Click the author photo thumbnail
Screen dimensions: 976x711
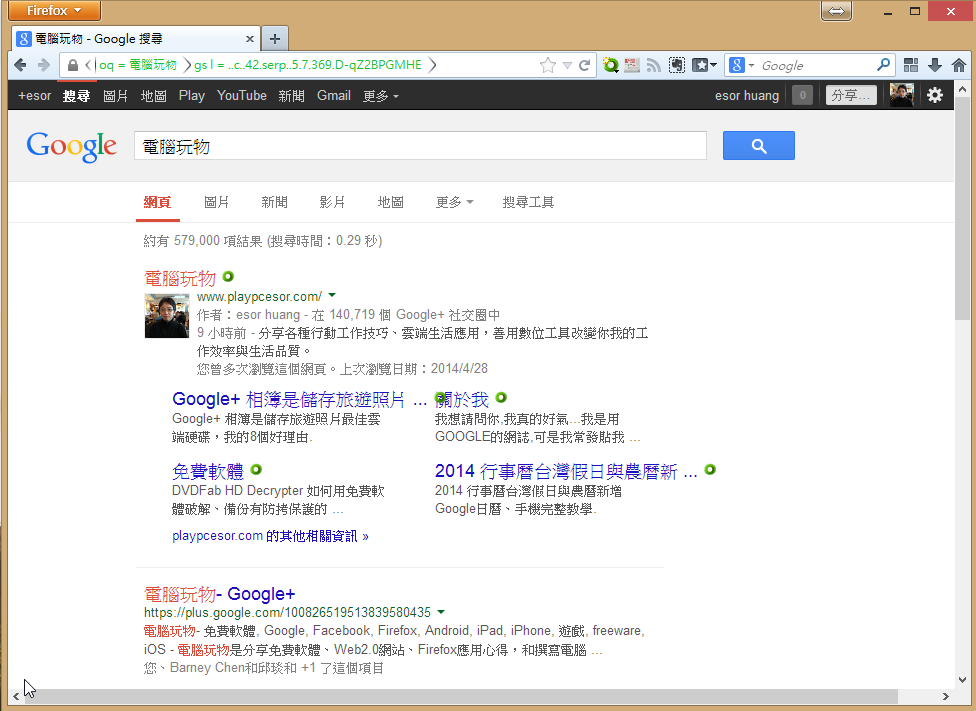click(x=167, y=316)
